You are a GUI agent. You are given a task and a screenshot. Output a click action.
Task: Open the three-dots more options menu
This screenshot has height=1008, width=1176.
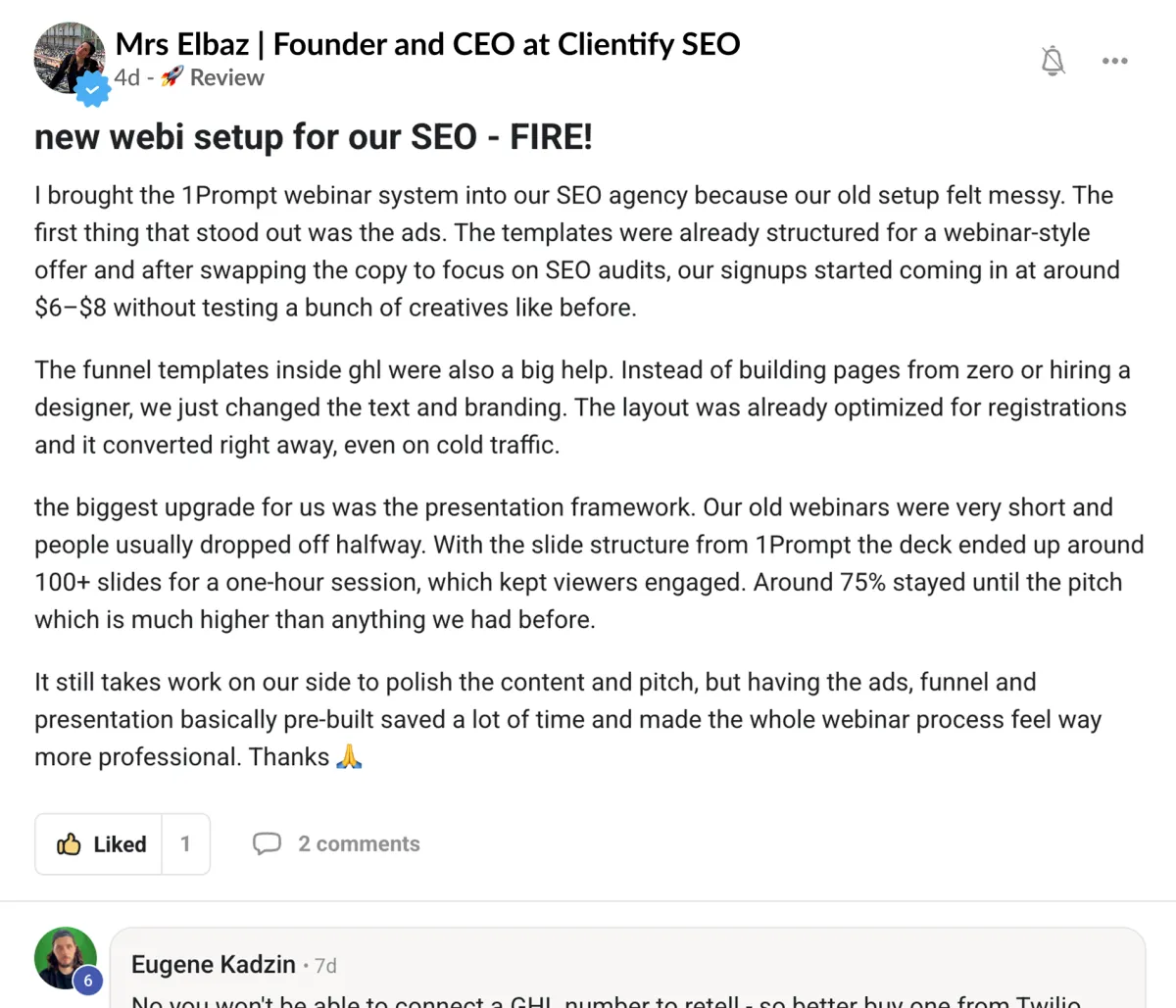point(1114,61)
